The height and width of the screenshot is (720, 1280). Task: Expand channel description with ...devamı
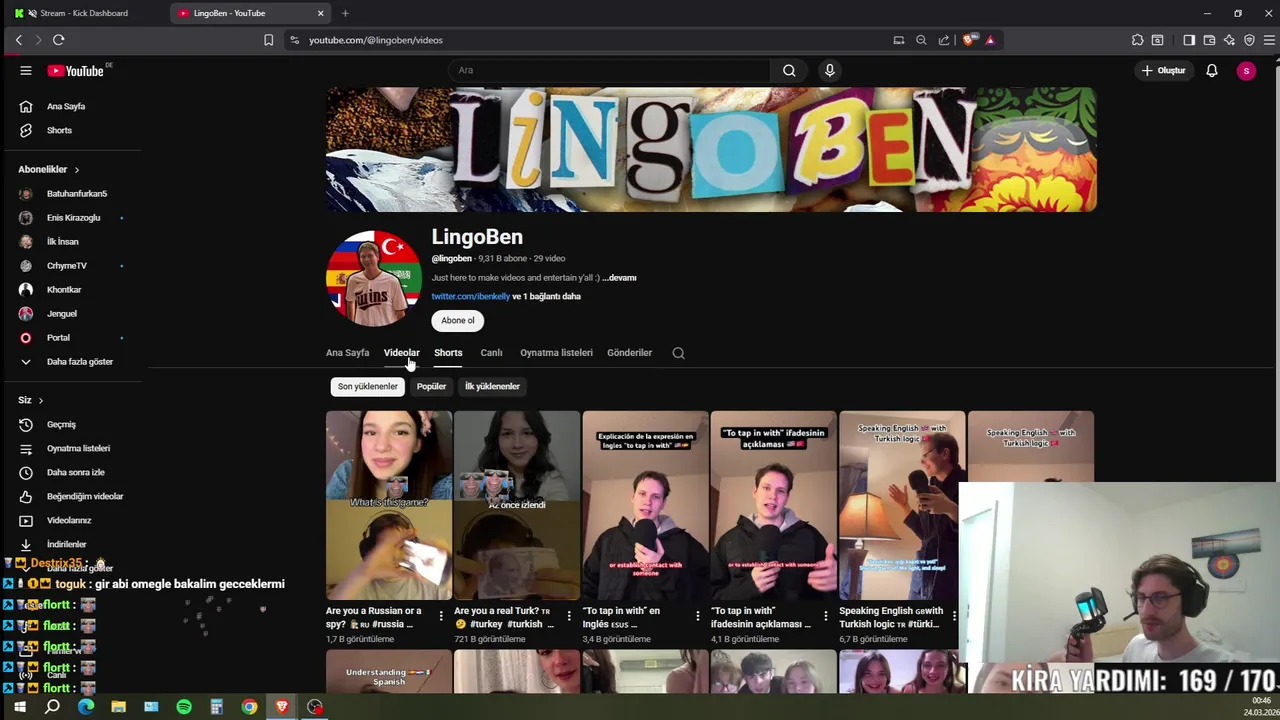(x=619, y=278)
